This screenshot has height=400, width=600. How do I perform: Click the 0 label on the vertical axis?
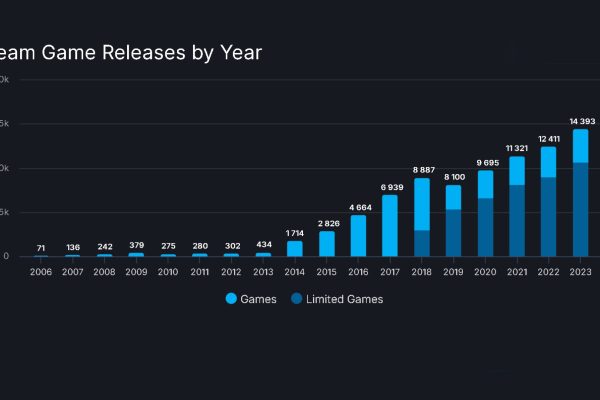click(x=6, y=256)
